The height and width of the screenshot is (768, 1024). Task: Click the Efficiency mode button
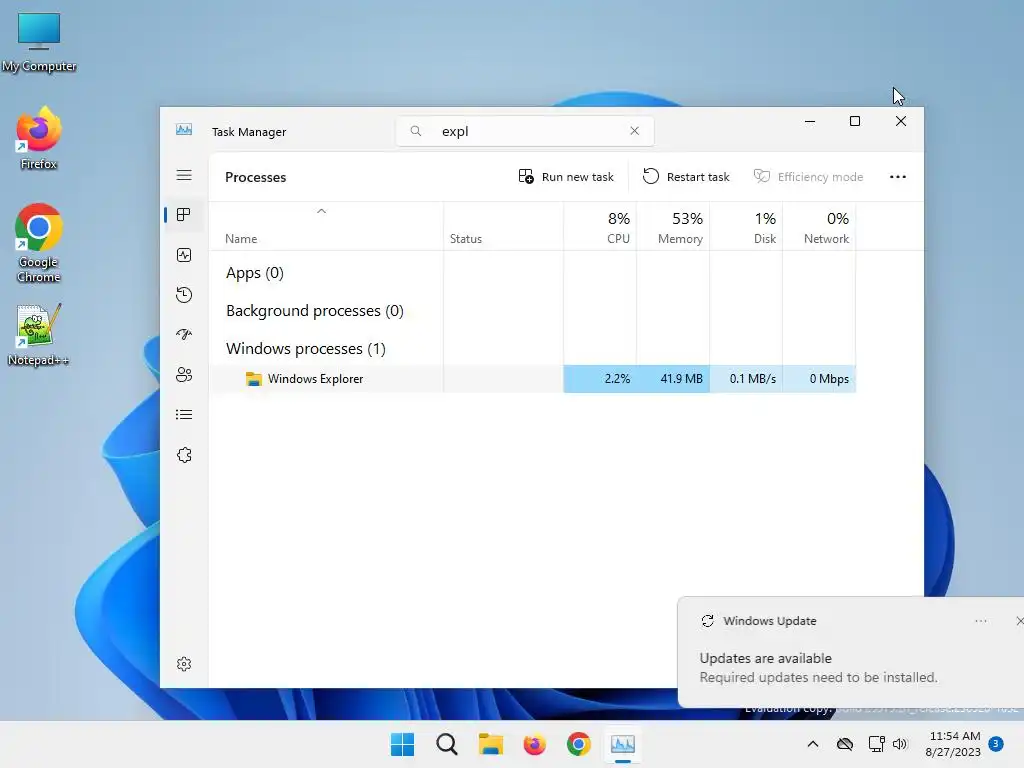coord(808,176)
